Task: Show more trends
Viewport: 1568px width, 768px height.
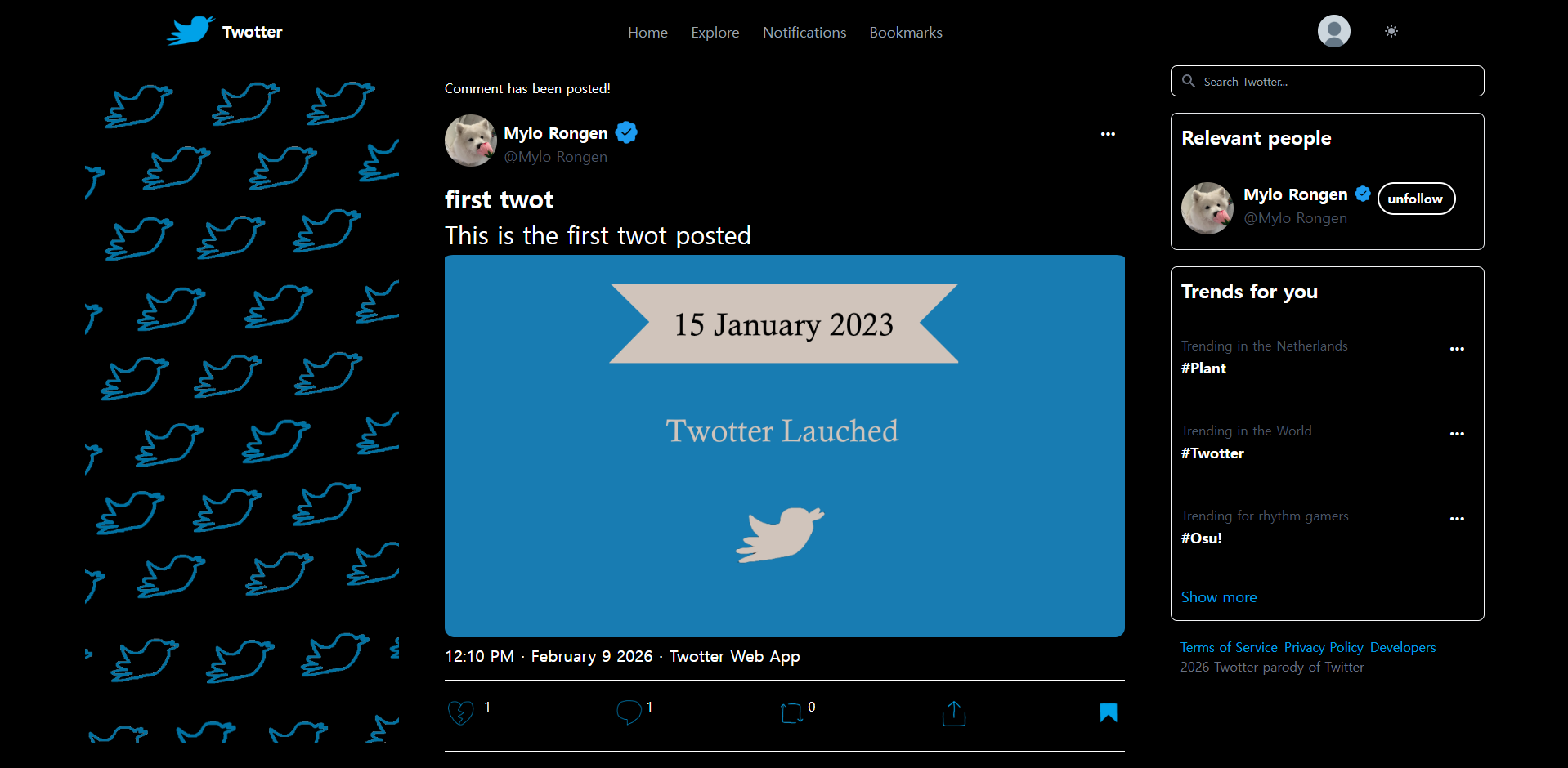Action: pos(1218,596)
